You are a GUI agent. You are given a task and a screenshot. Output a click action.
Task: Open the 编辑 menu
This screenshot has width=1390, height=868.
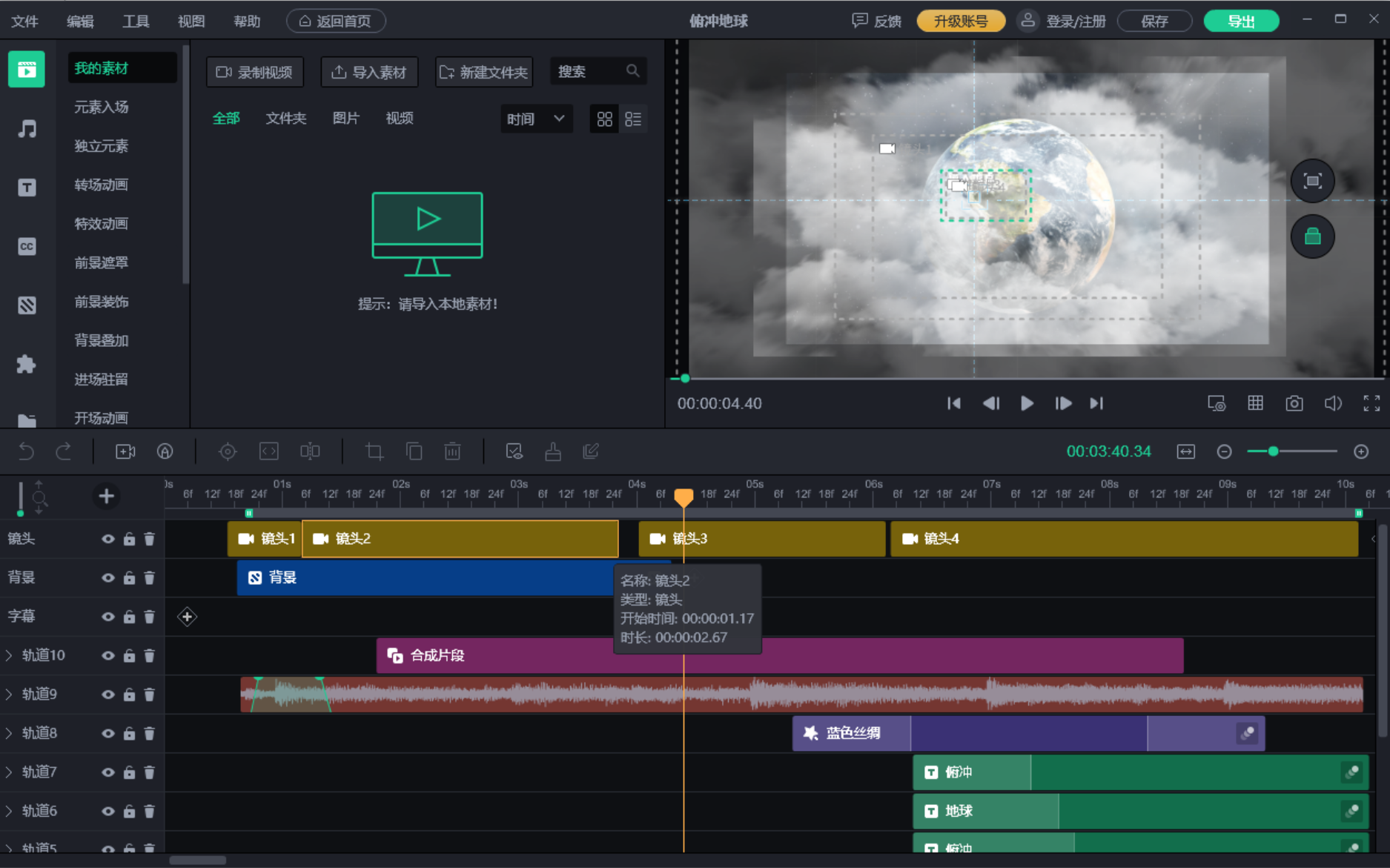(x=80, y=21)
